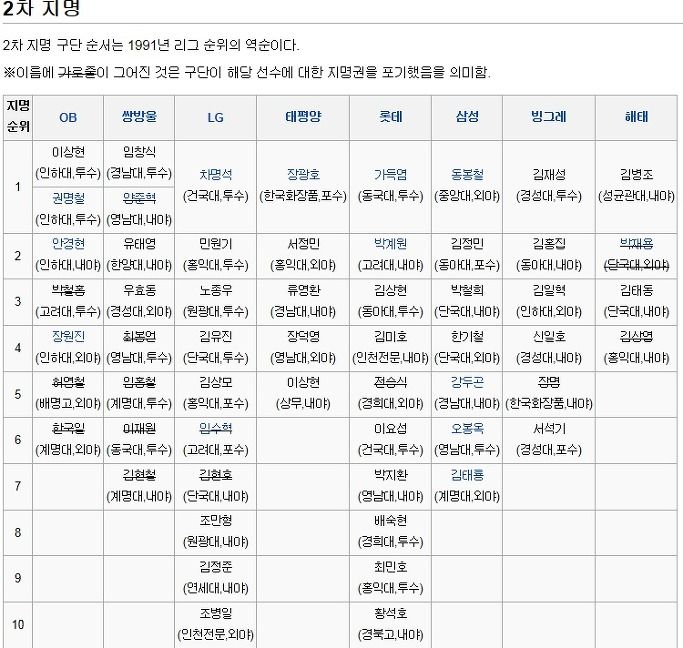This screenshot has height=648, width=683.
Task: Click the name 박철희
Action: point(467,290)
